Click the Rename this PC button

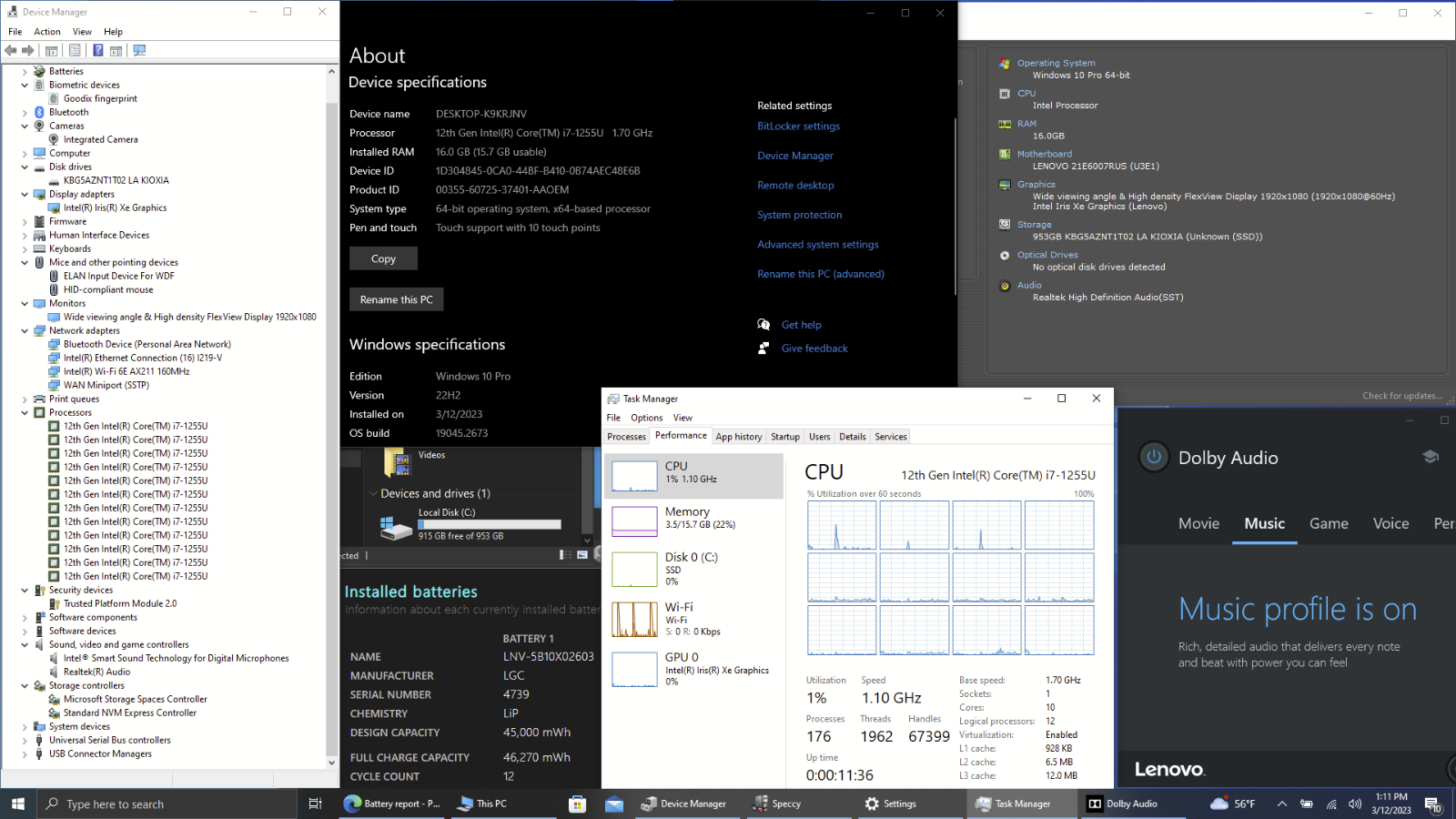click(397, 299)
